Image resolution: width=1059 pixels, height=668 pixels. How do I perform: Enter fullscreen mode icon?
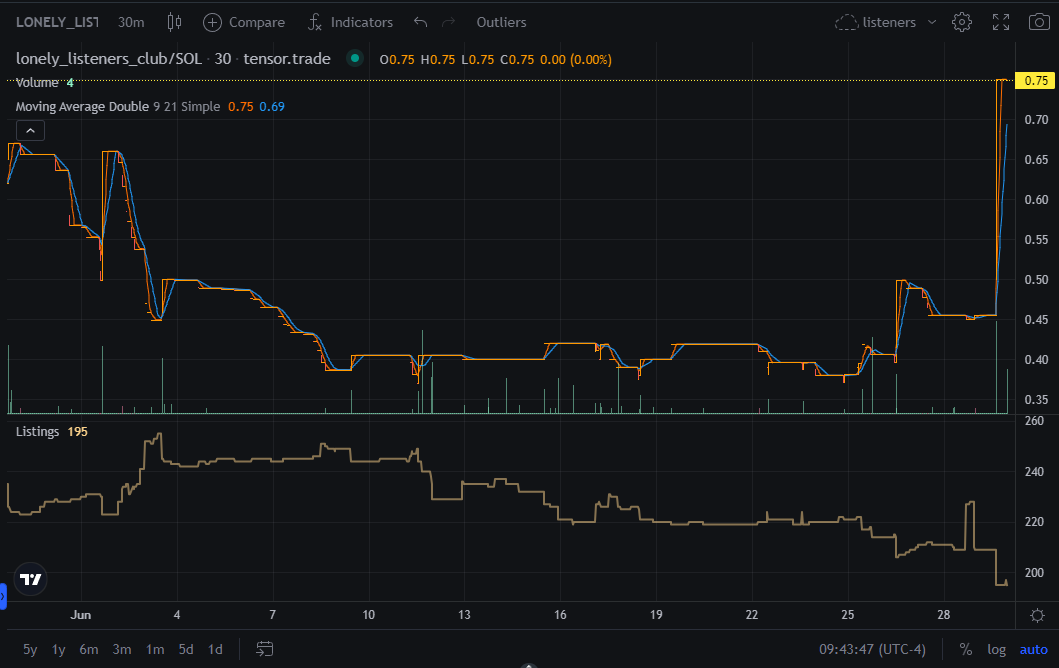pos(1001,22)
